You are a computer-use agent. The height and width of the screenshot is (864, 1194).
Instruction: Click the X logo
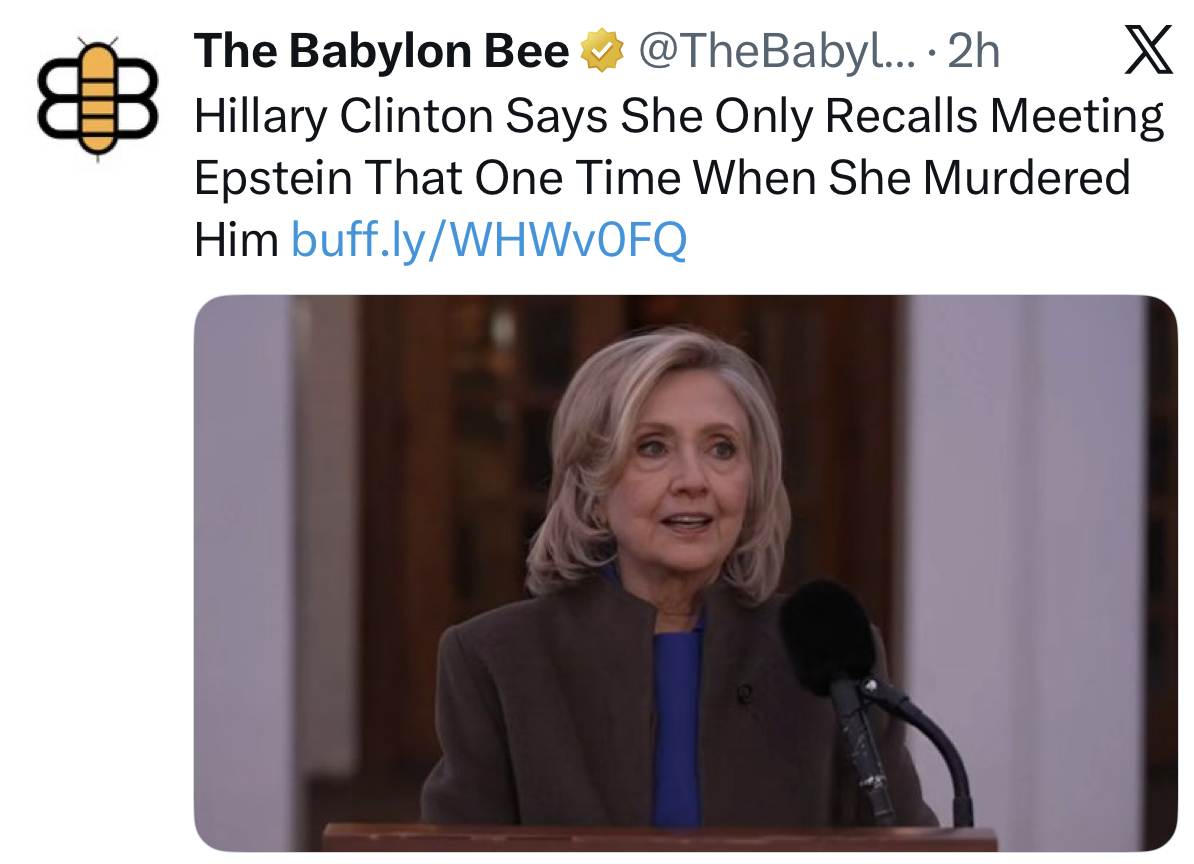click(1148, 52)
